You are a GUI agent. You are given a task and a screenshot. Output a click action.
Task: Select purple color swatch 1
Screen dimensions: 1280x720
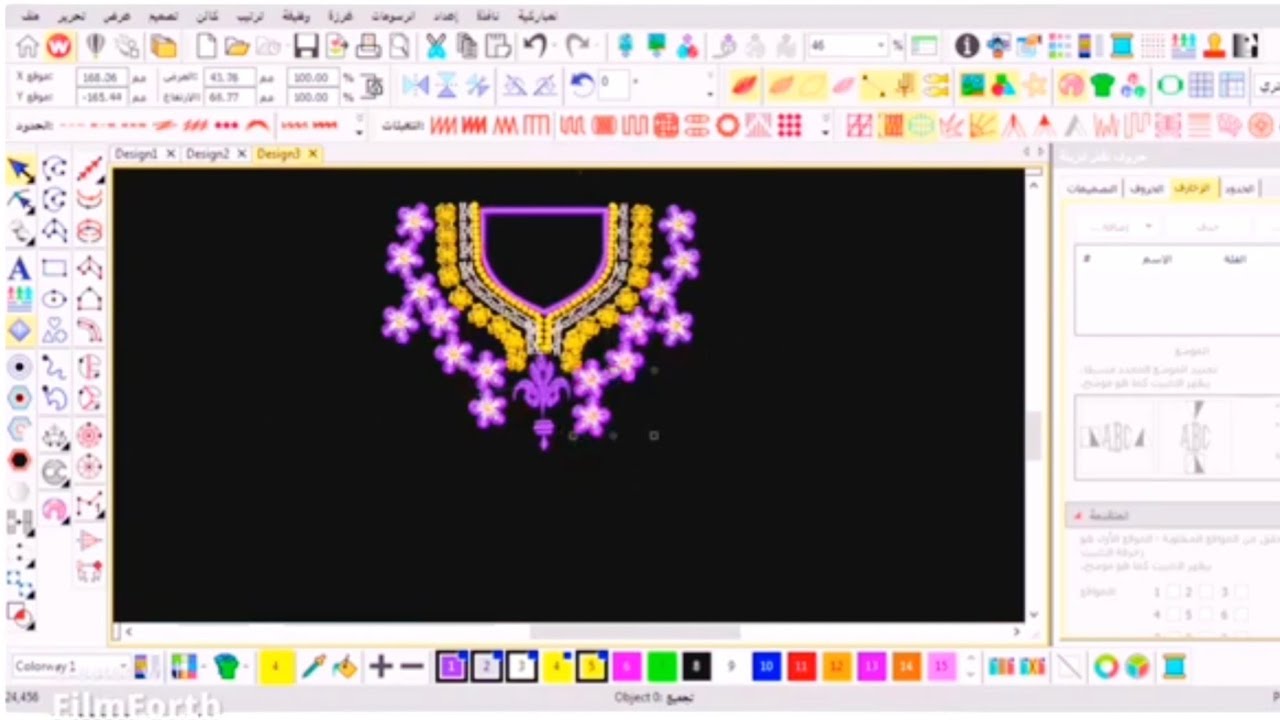452,666
